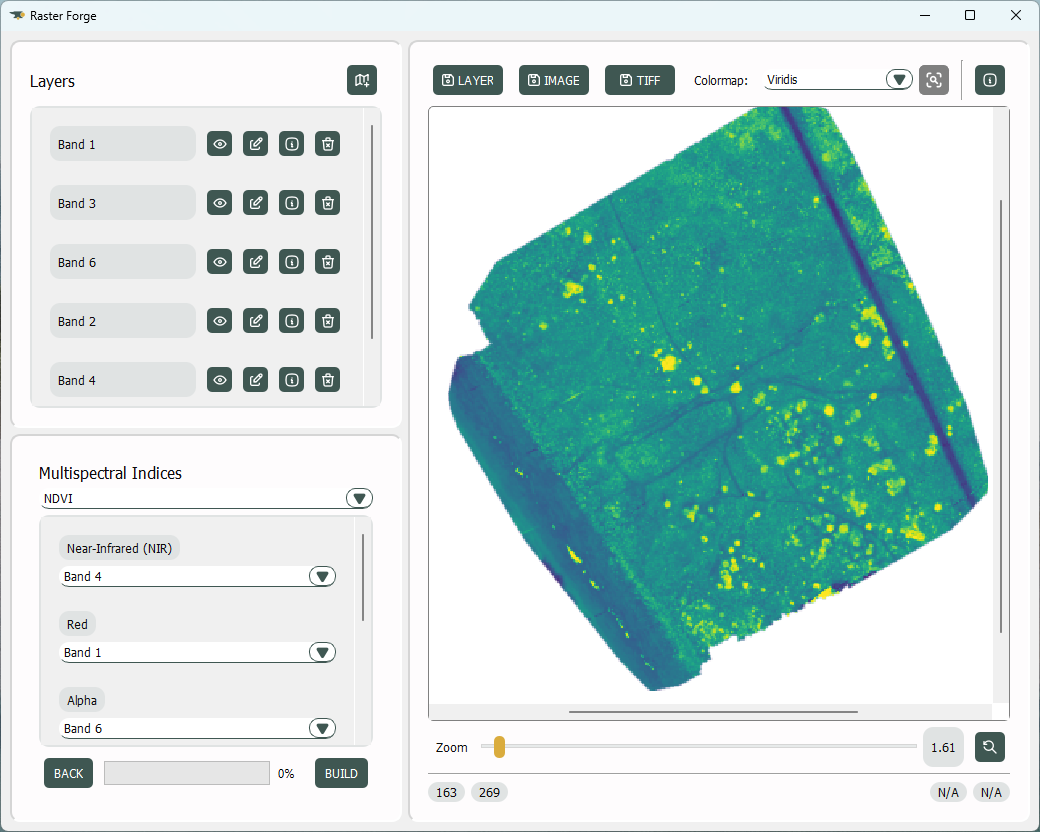Image resolution: width=1040 pixels, height=832 pixels.
Task: Maximize the Raster Forge window
Action: [x=970, y=15]
